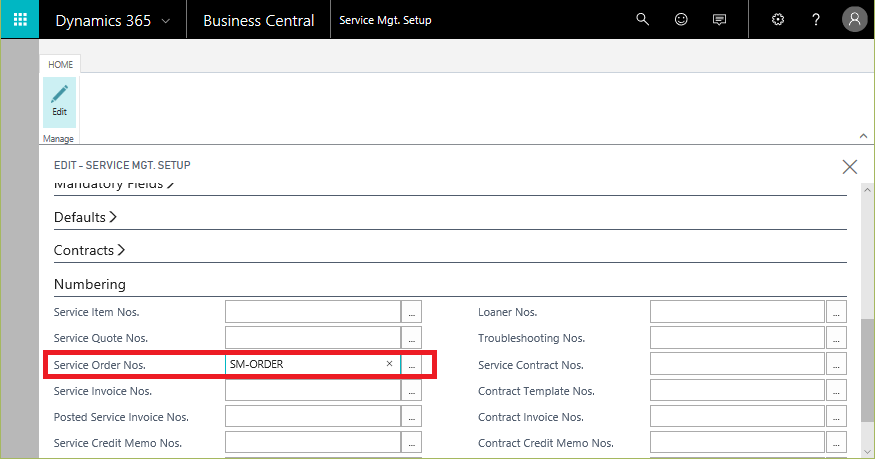Close the Service Mgt. Setup page
875x459 pixels.
click(849, 166)
